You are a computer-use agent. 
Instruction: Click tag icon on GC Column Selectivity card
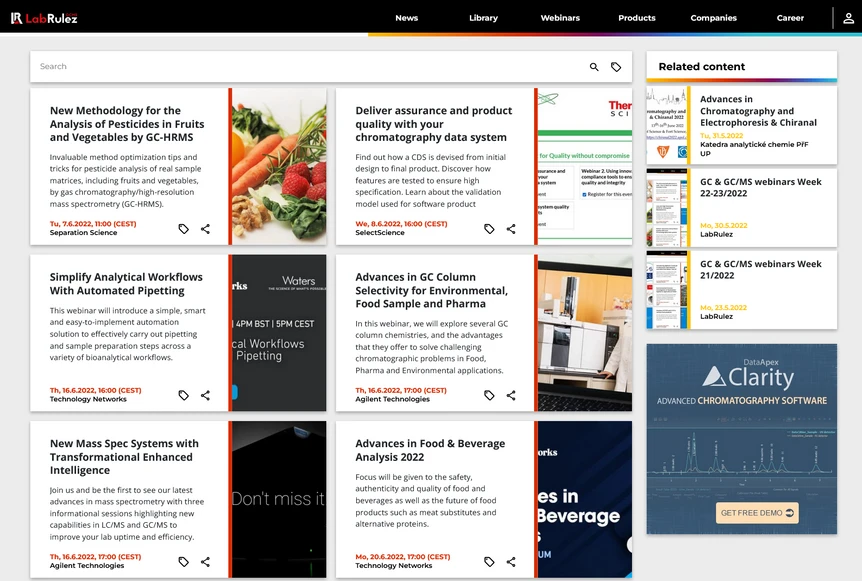click(489, 395)
